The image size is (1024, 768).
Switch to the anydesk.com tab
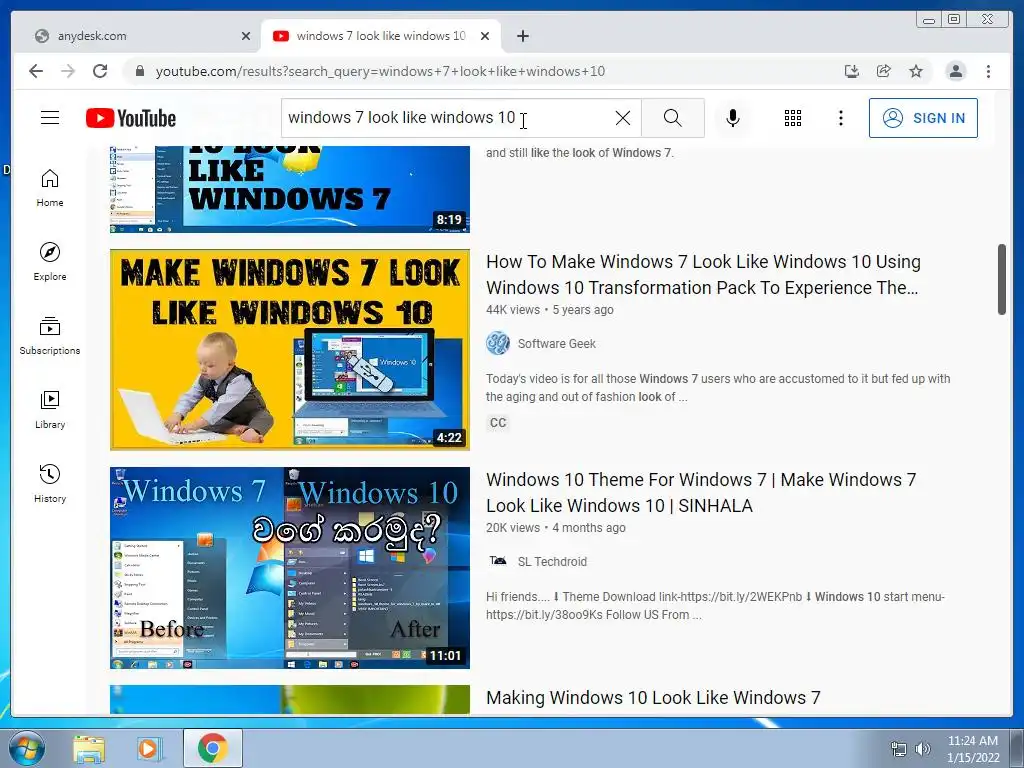tap(137, 36)
